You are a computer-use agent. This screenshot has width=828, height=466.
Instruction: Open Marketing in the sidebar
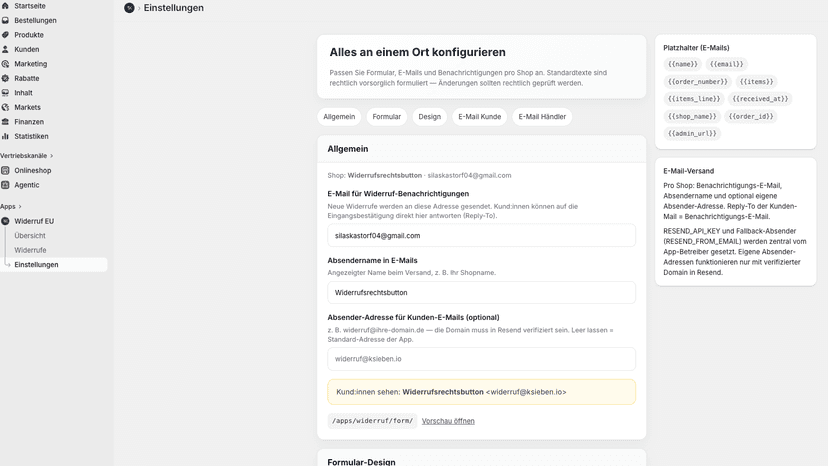tap(31, 64)
